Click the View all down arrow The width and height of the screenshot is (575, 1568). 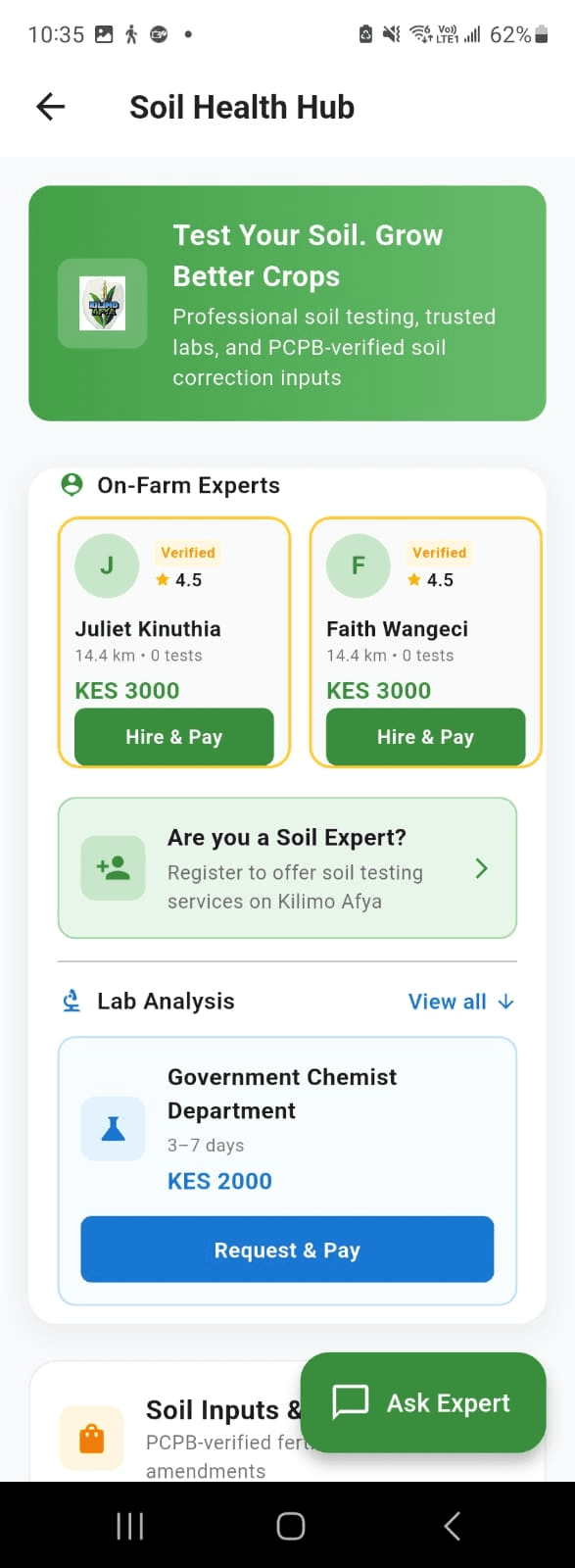click(x=504, y=1003)
